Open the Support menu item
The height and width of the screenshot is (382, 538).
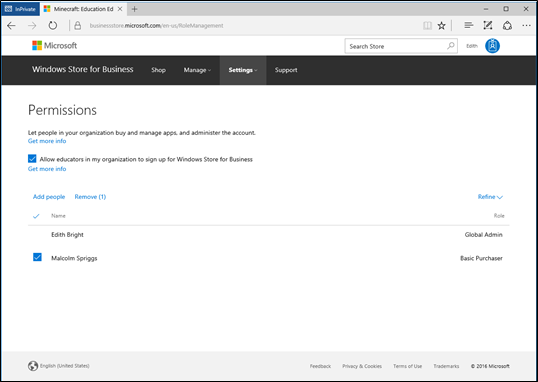click(x=286, y=70)
